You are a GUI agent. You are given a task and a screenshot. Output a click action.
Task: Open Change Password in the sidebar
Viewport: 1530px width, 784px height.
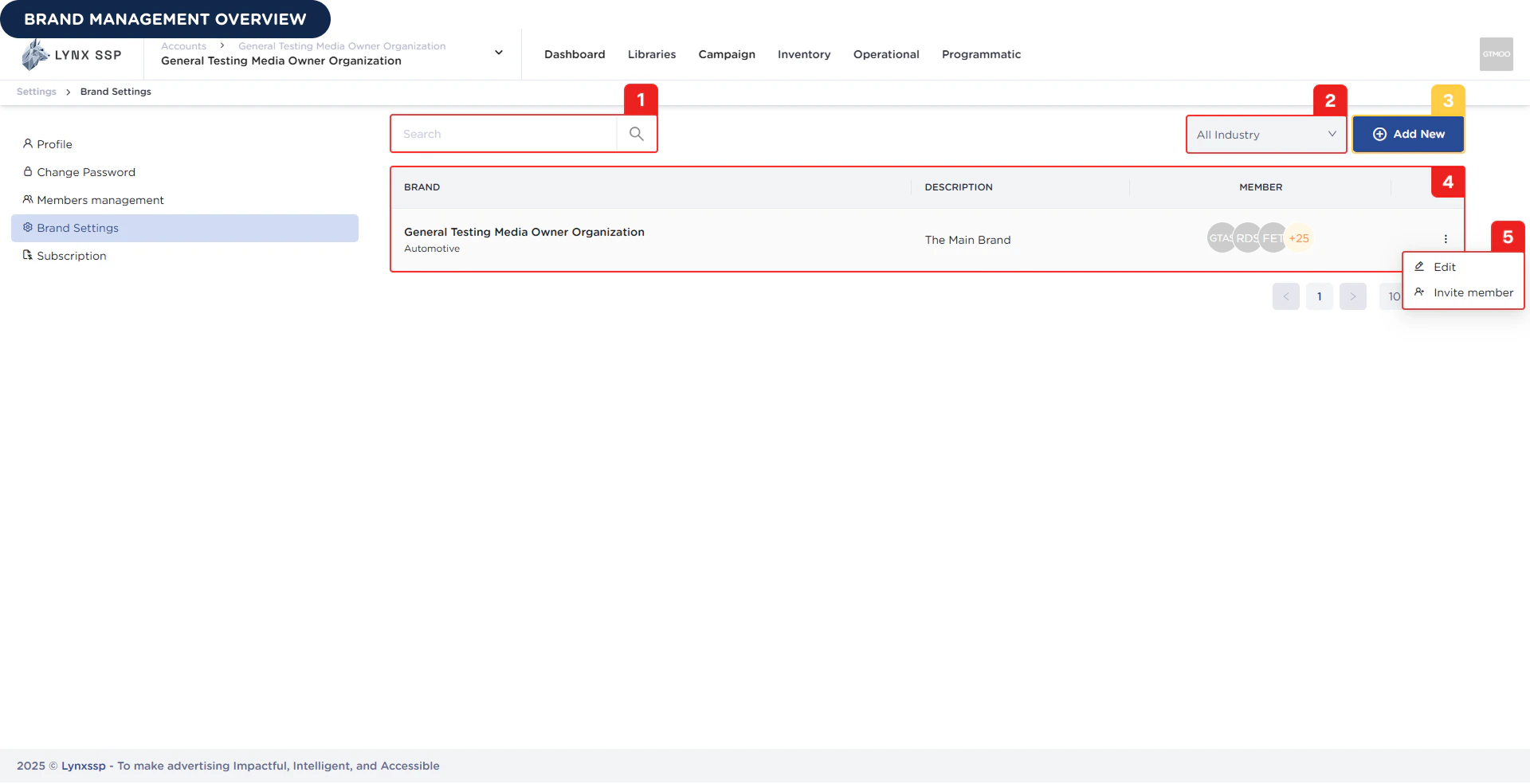[x=185, y=172]
